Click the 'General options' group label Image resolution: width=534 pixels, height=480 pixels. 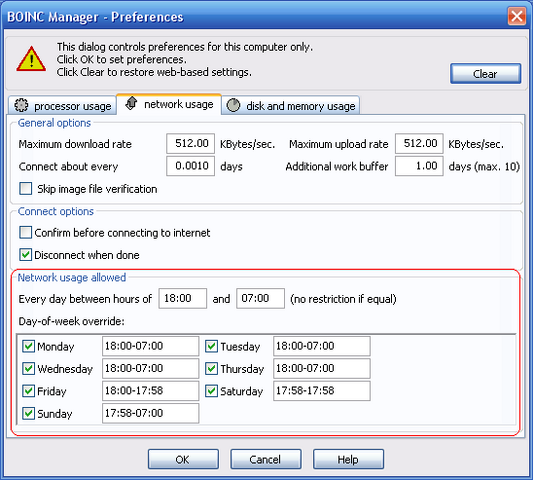(54, 123)
